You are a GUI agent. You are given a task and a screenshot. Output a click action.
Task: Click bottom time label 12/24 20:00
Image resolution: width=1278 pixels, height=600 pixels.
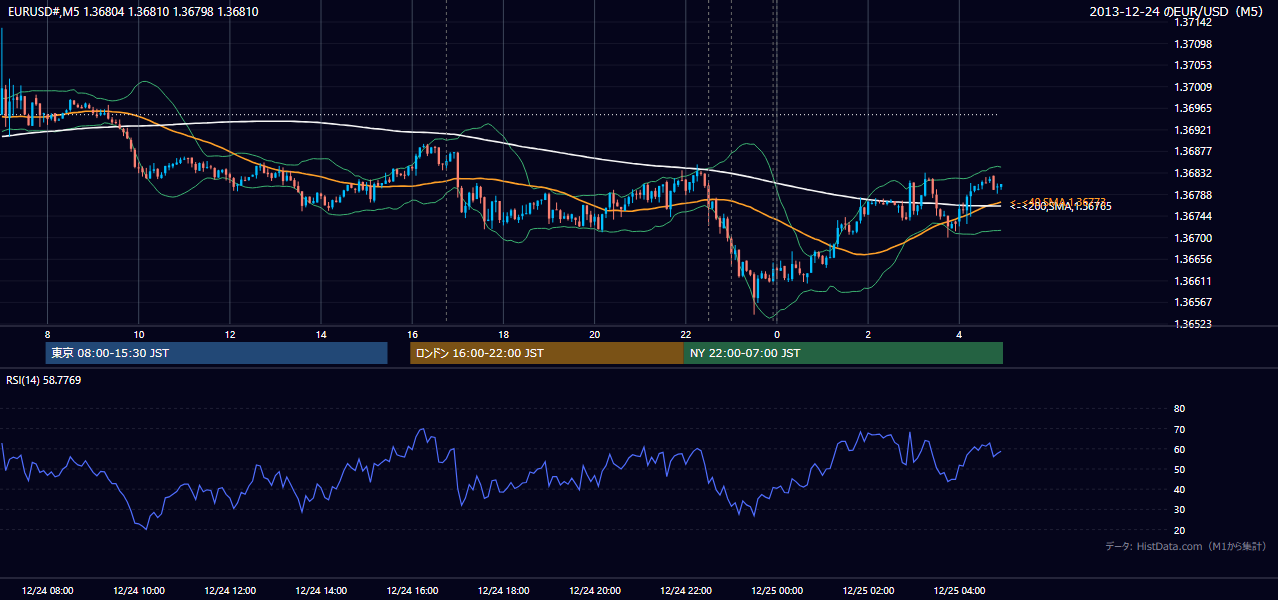tap(595, 591)
